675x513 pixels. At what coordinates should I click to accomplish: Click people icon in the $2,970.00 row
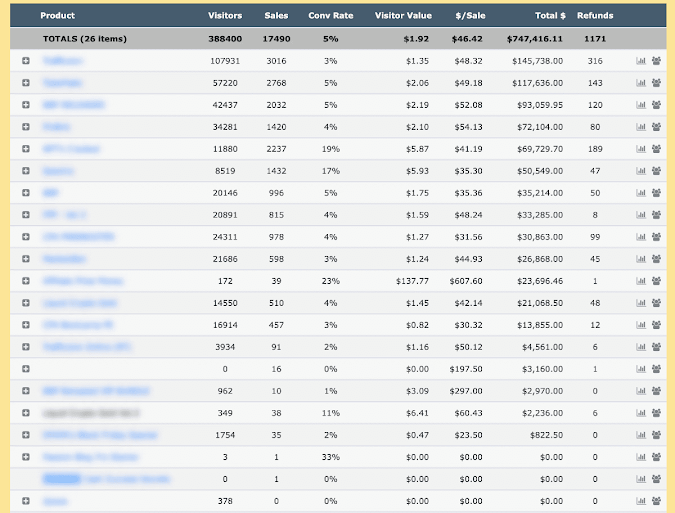pos(656,391)
